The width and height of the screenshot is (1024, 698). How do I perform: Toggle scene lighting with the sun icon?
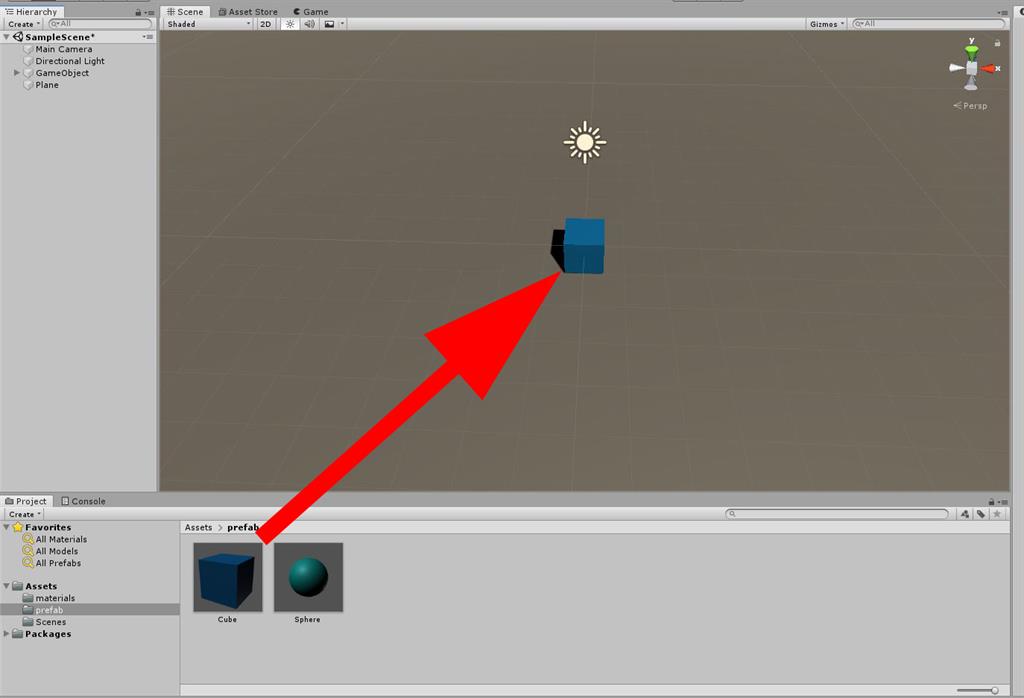coord(290,24)
